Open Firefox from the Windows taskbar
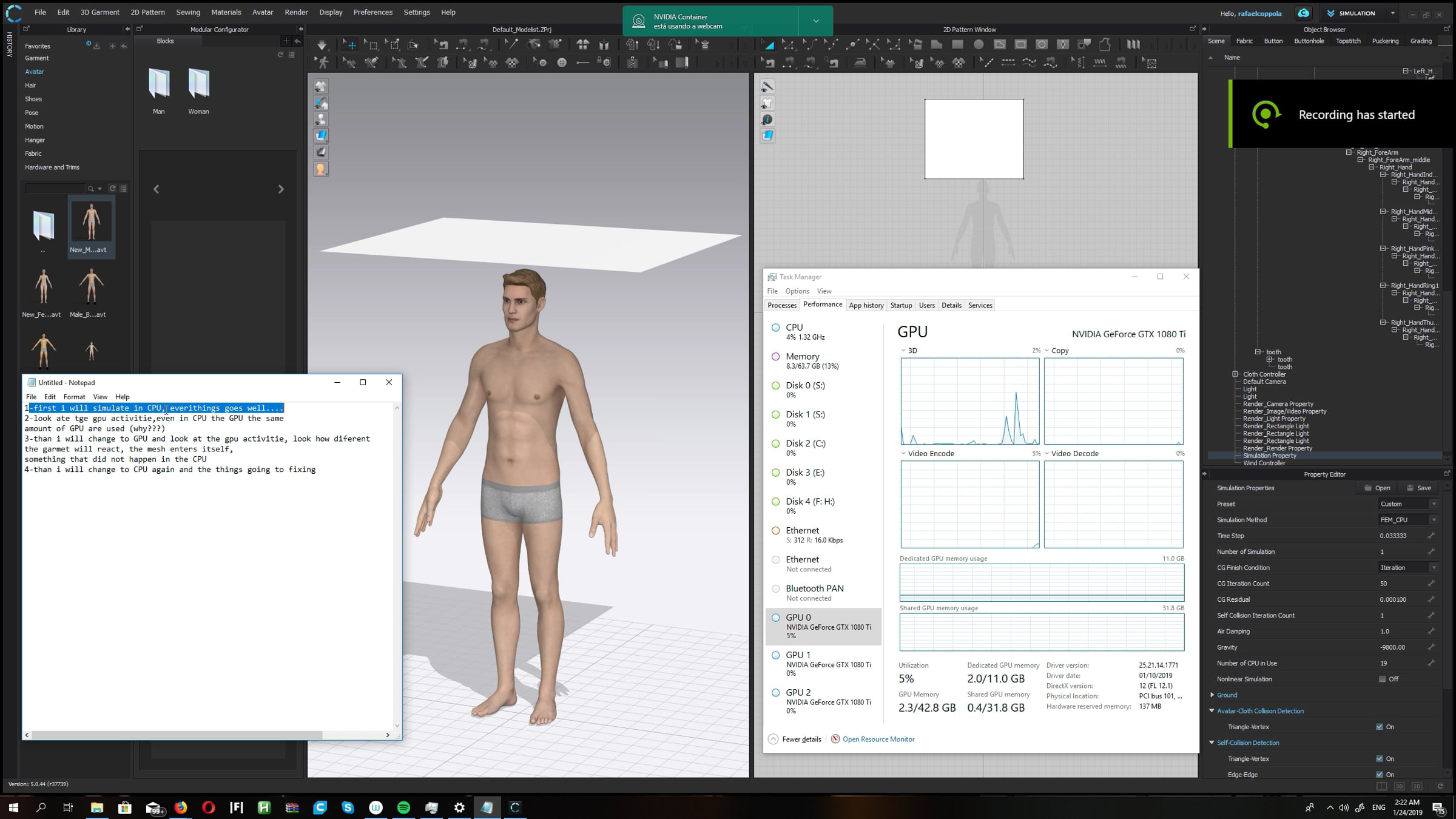 tap(181, 807)
